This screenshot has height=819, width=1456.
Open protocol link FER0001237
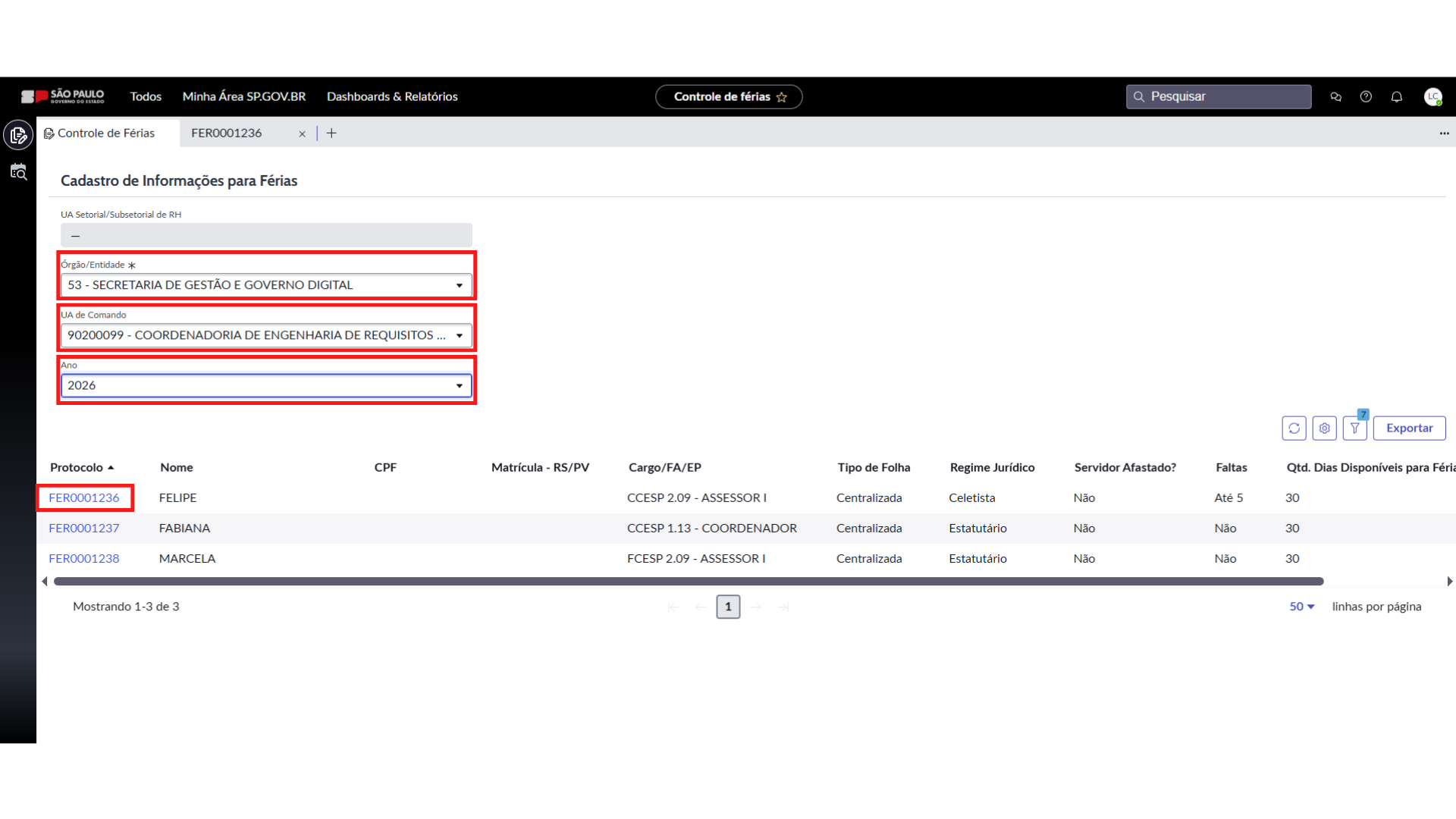pyautogui.click(x=84, y=529)
